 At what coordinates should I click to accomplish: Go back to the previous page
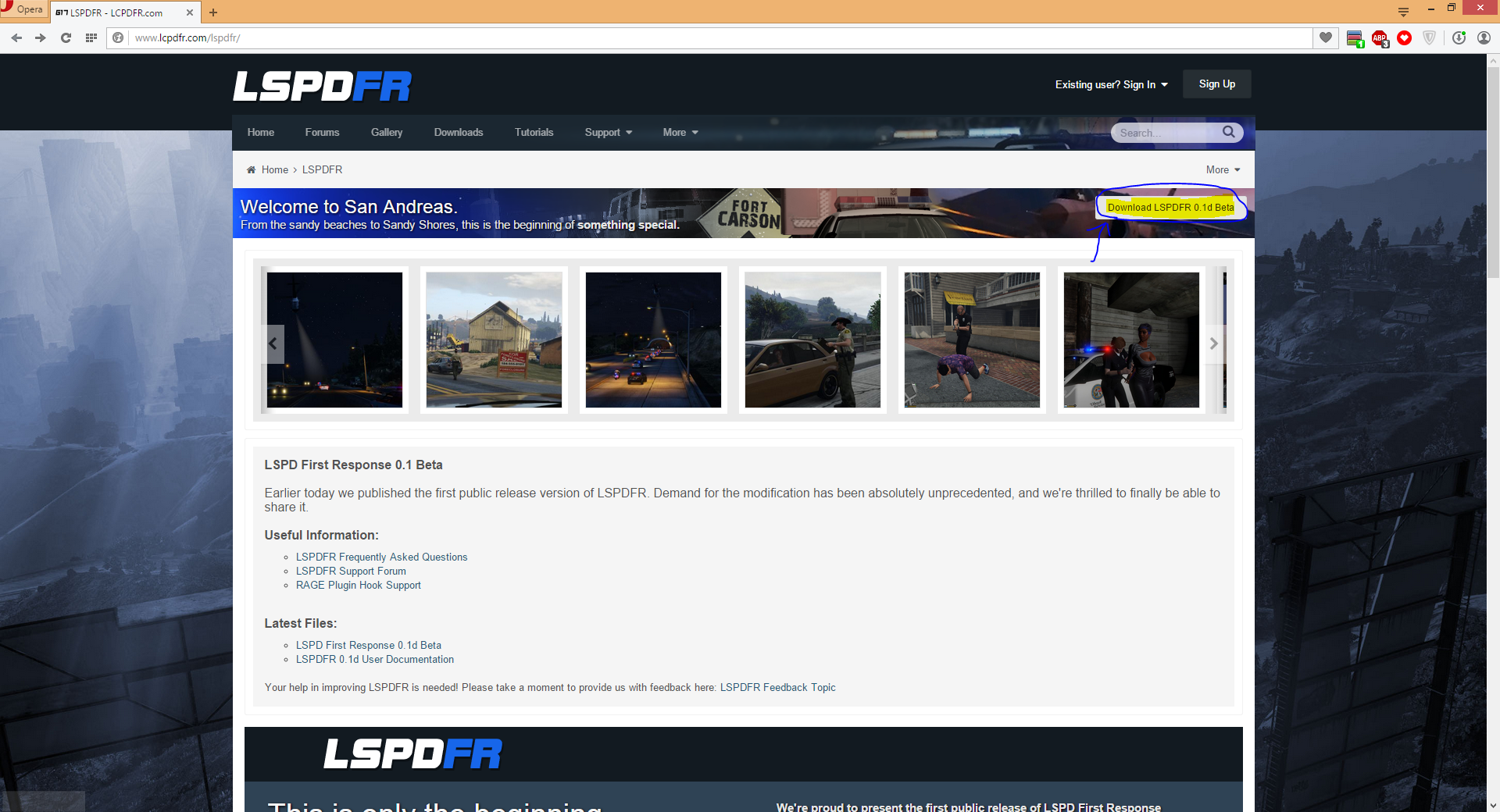pos(16,37)
